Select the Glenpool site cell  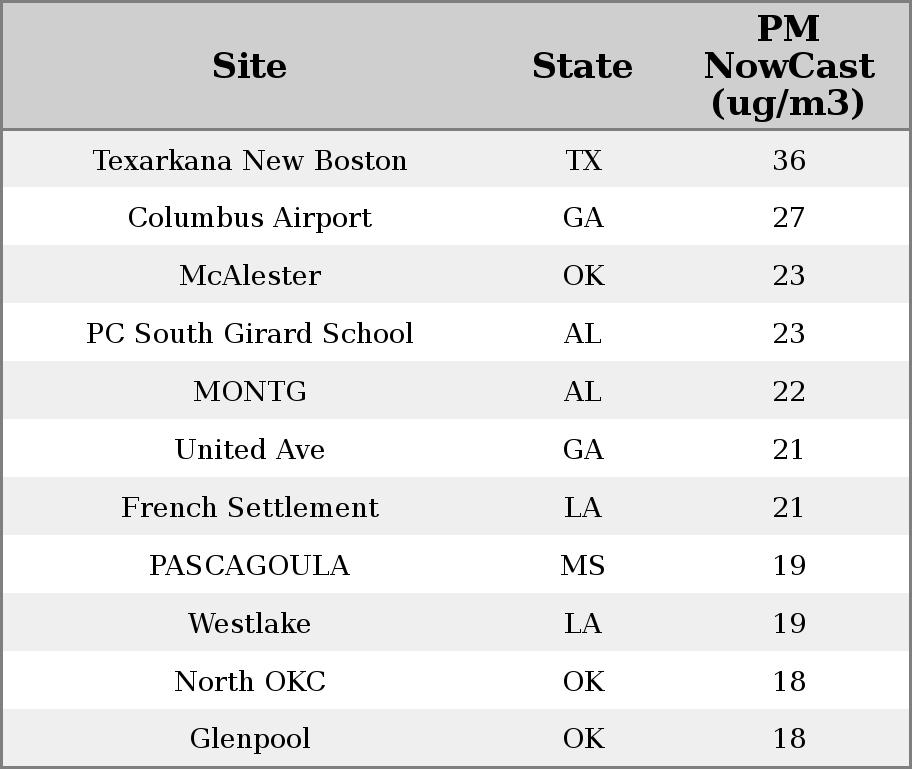pyautogui.click(x=250, y=739)
